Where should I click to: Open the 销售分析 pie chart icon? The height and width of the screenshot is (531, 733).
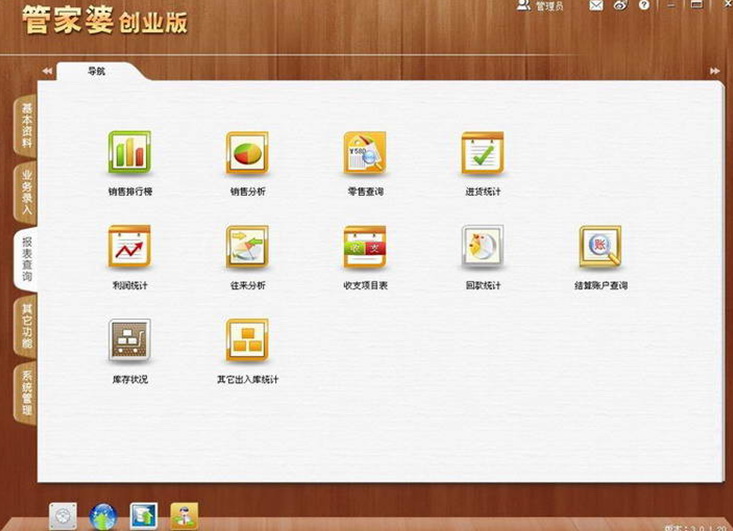click(x=247, y=152)
